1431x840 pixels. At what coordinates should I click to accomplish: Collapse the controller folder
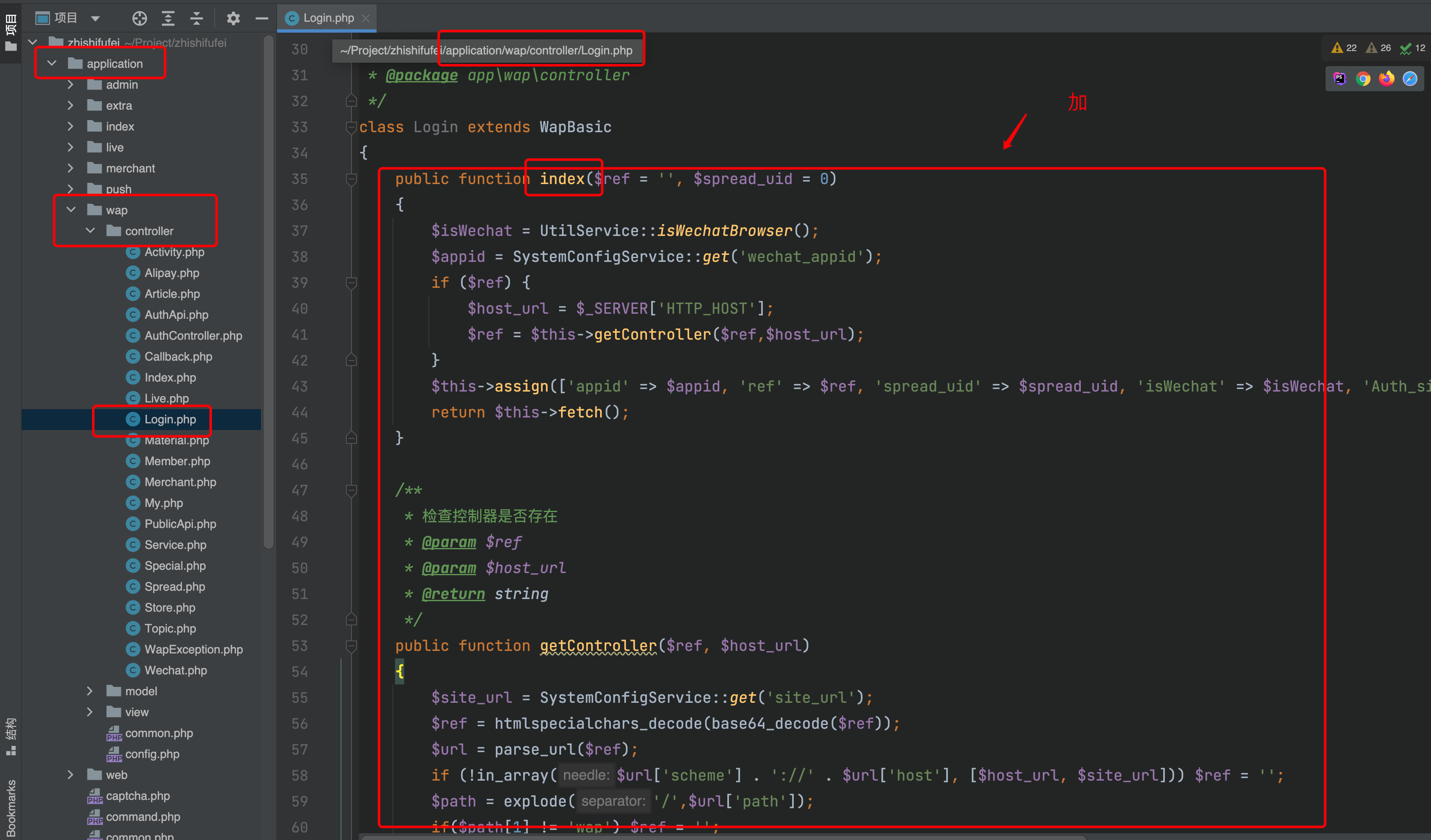click(90, 230)
